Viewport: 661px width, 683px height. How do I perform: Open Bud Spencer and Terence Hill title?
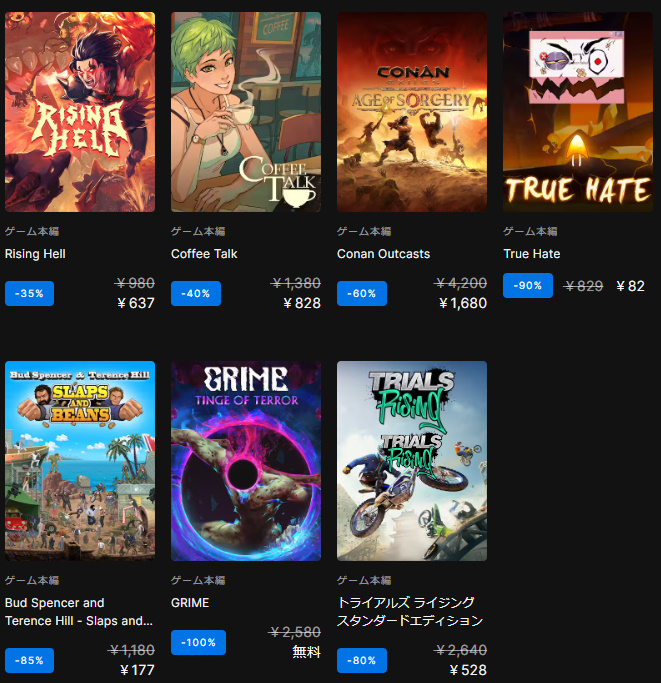[79, 612]
